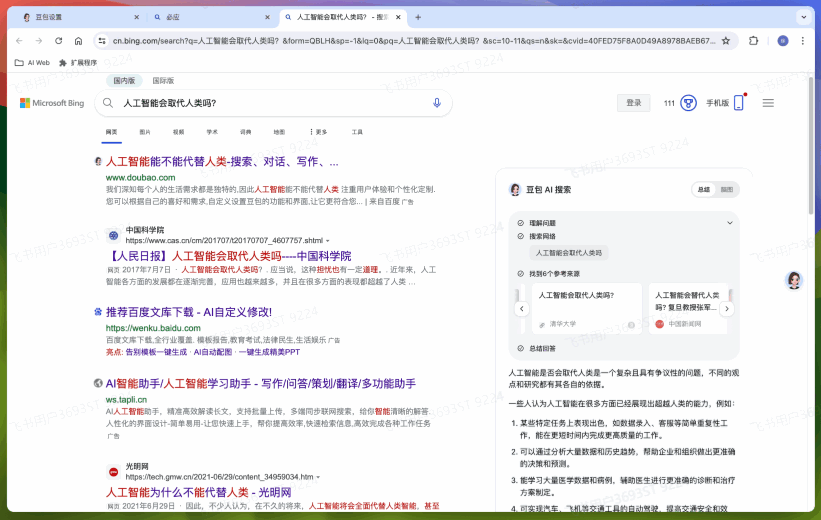Open the 光明网 result about AI replacing humans

198,493
